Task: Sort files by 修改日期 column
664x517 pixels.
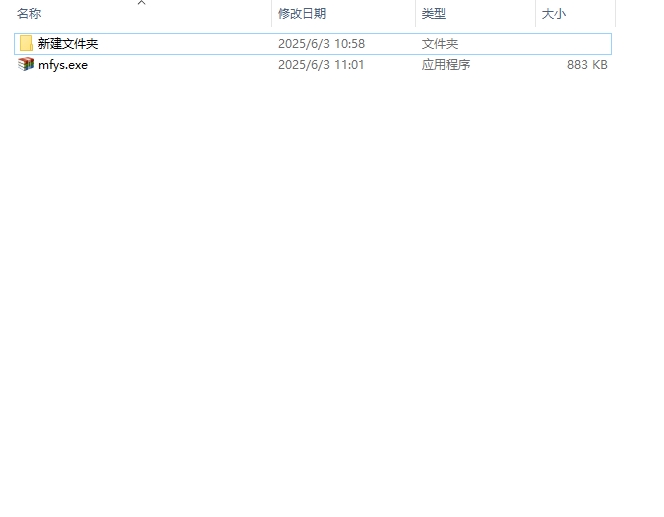Action: 302,14
